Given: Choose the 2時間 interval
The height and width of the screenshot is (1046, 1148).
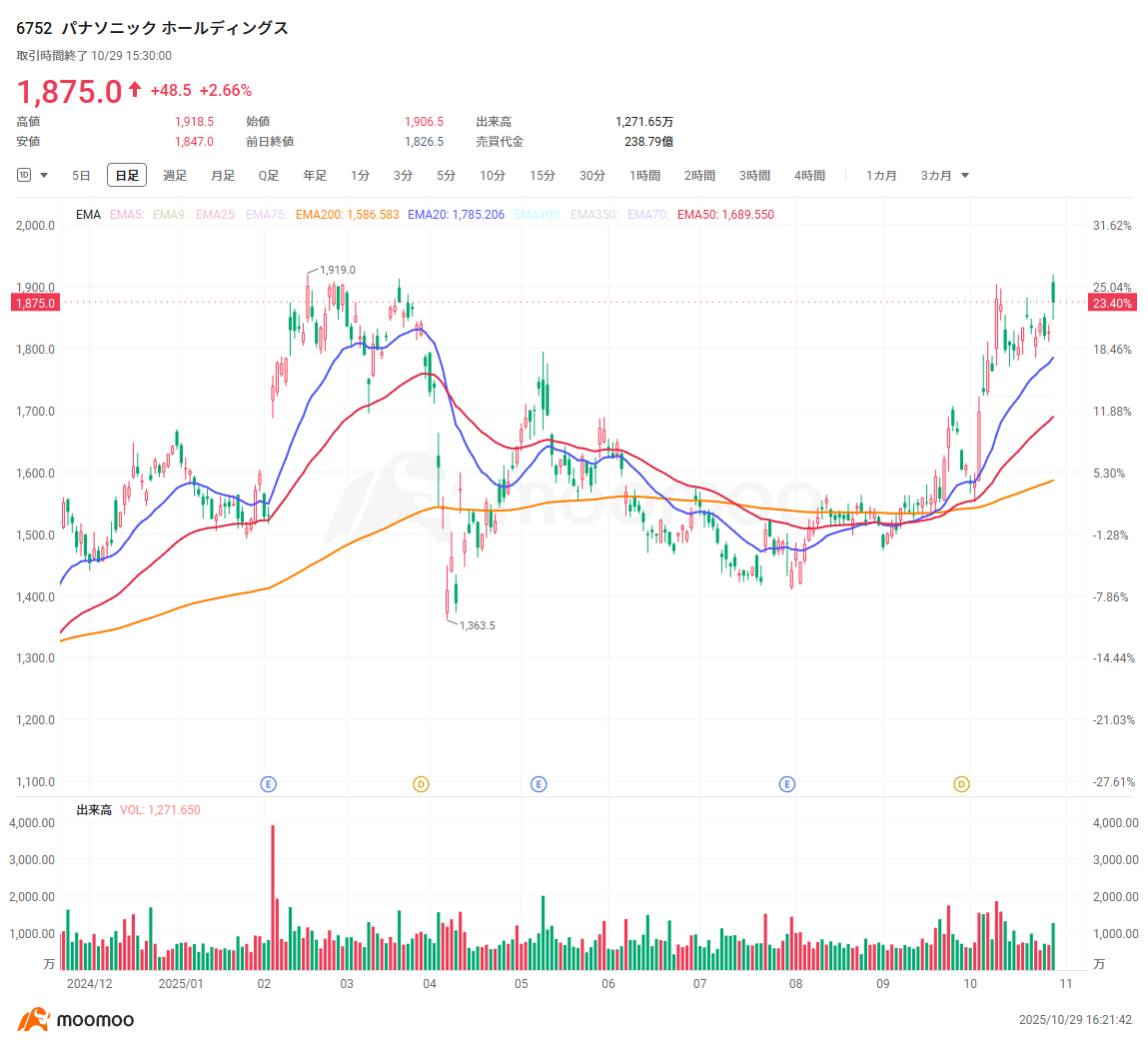Looking at the screenshot, I should click(x=699, y=176).
